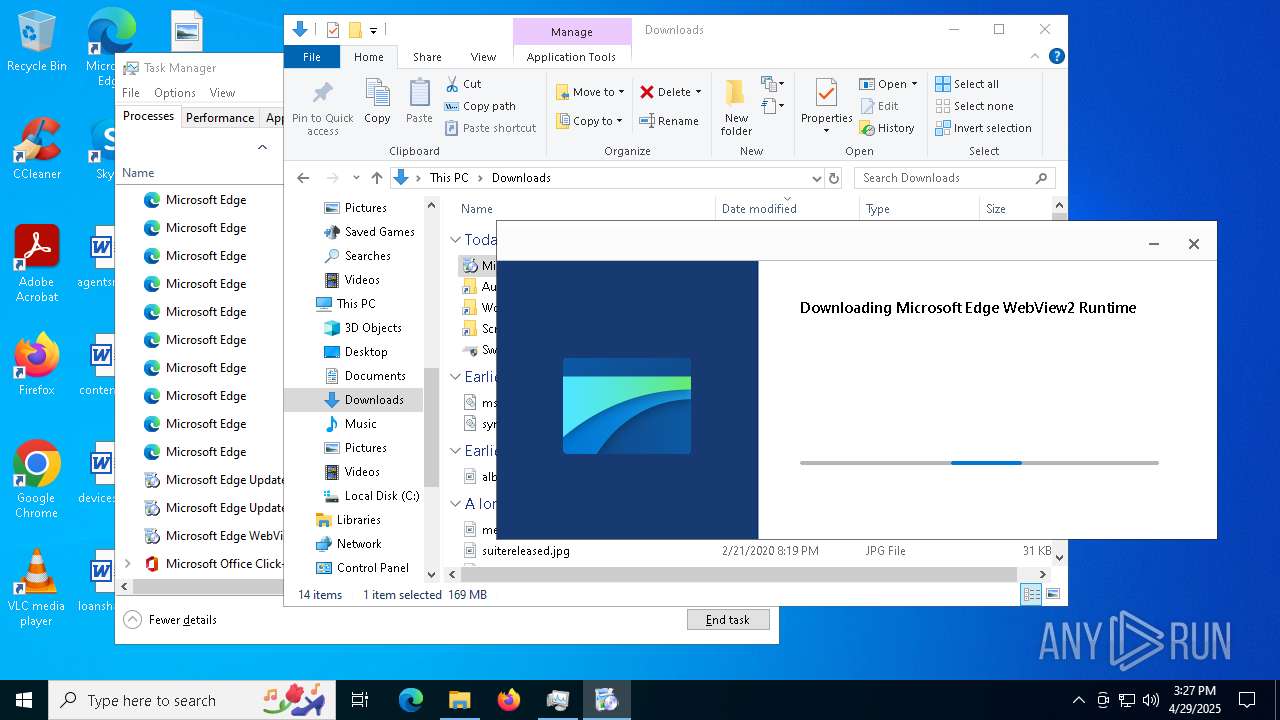Open the File tab
Screen dimensions: 1280x720
pos(312,57)
